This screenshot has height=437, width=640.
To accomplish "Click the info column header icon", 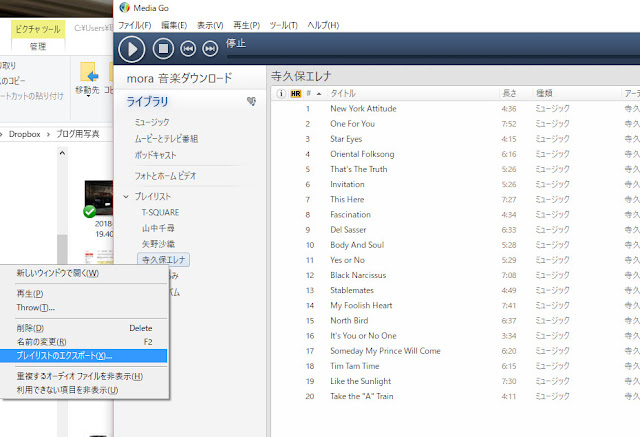I will tap(281, 93).
